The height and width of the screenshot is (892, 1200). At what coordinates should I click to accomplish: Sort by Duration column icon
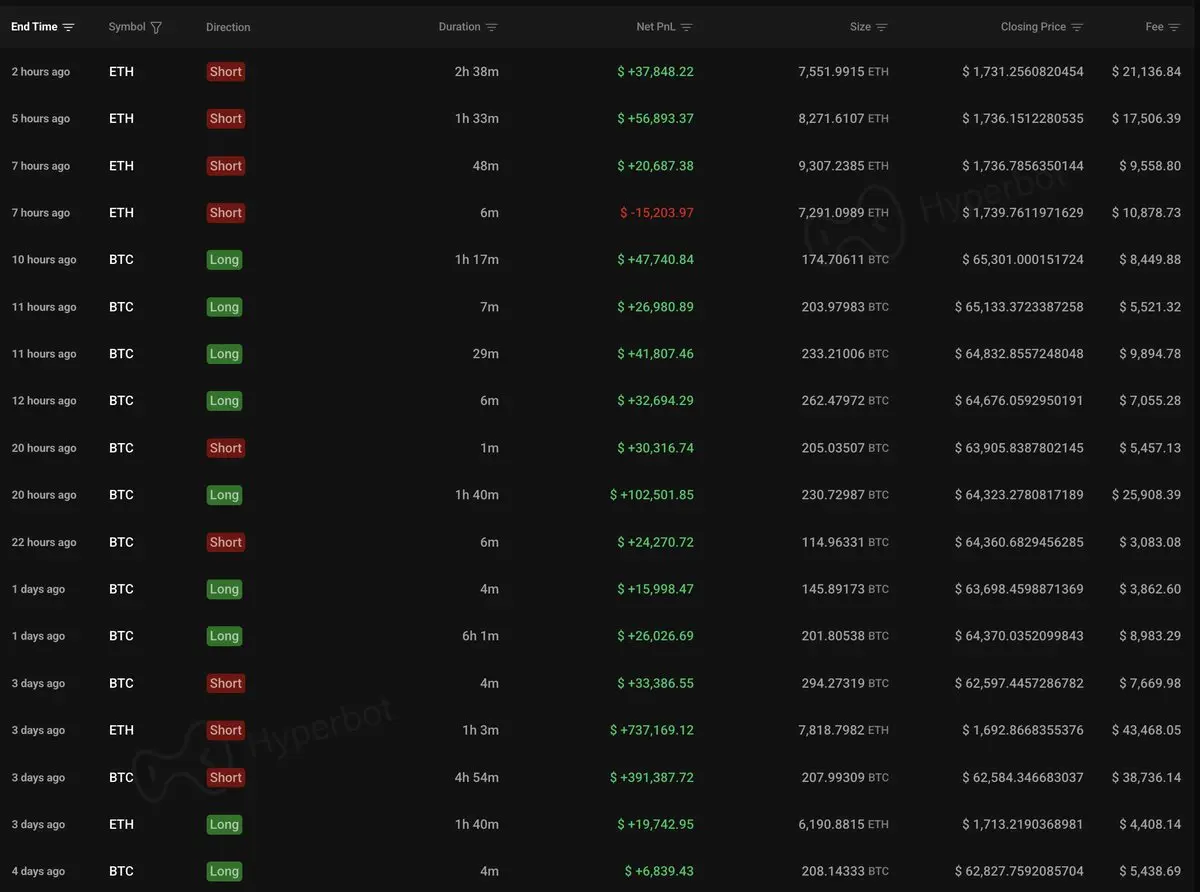(491, 27)
